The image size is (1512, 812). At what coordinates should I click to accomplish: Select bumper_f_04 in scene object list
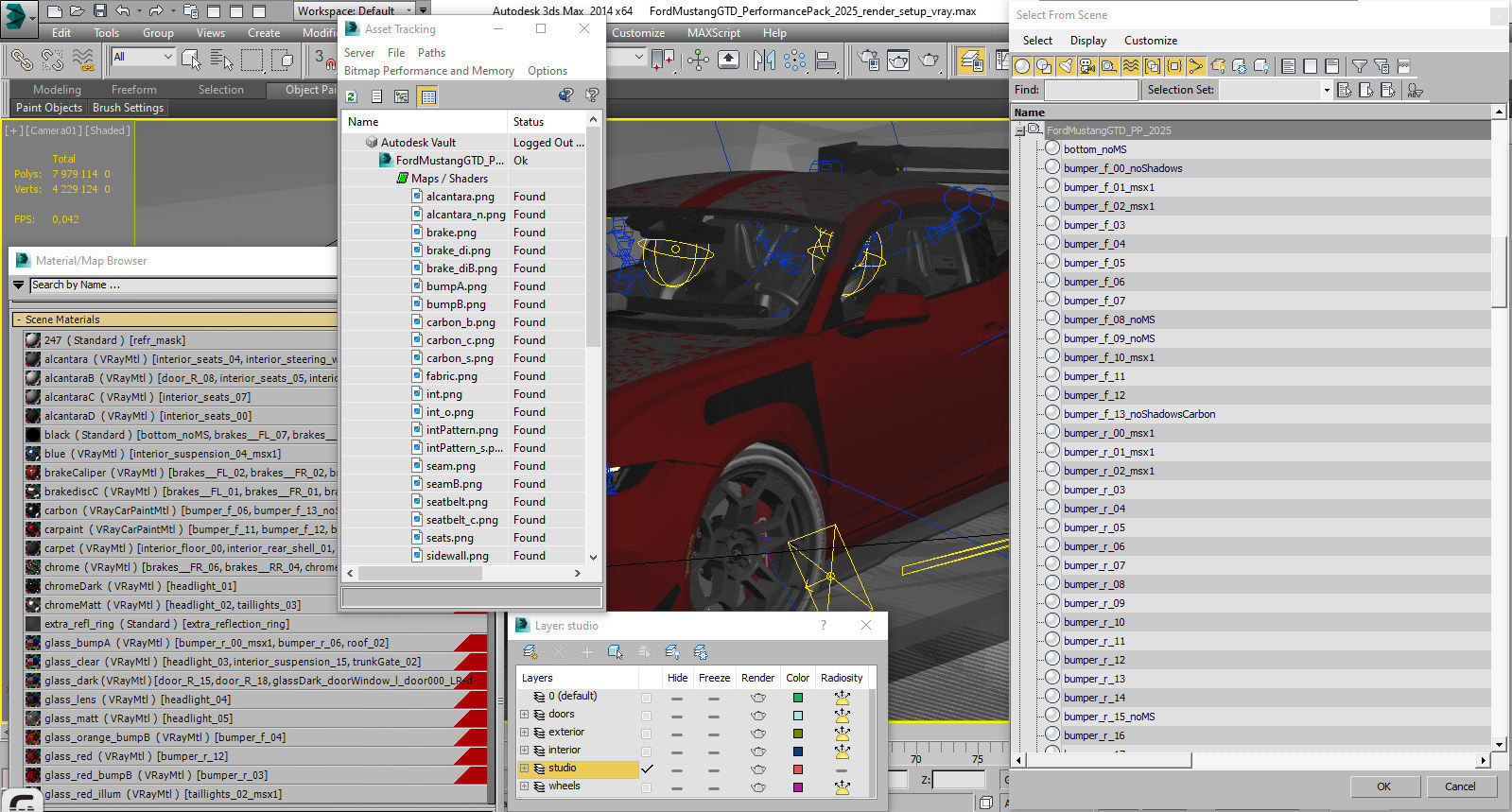pos(1094,244)
